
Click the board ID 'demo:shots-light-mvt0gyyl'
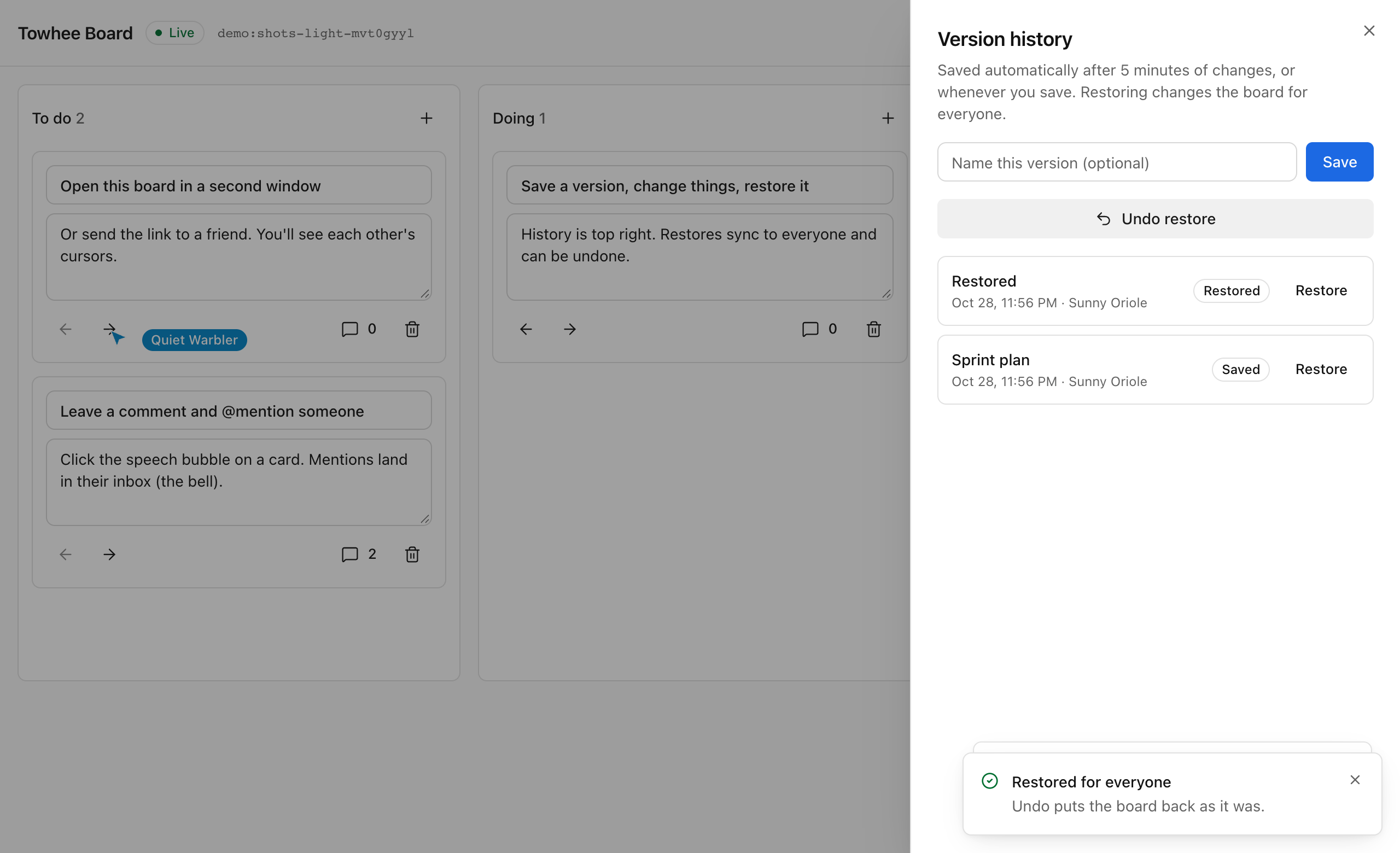(316, 33)
